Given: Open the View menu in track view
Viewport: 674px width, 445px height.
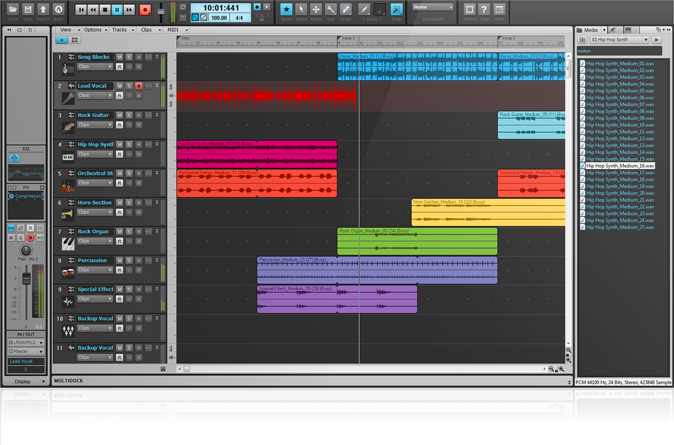Looking at the screenshot, I should tap(70, 30).
